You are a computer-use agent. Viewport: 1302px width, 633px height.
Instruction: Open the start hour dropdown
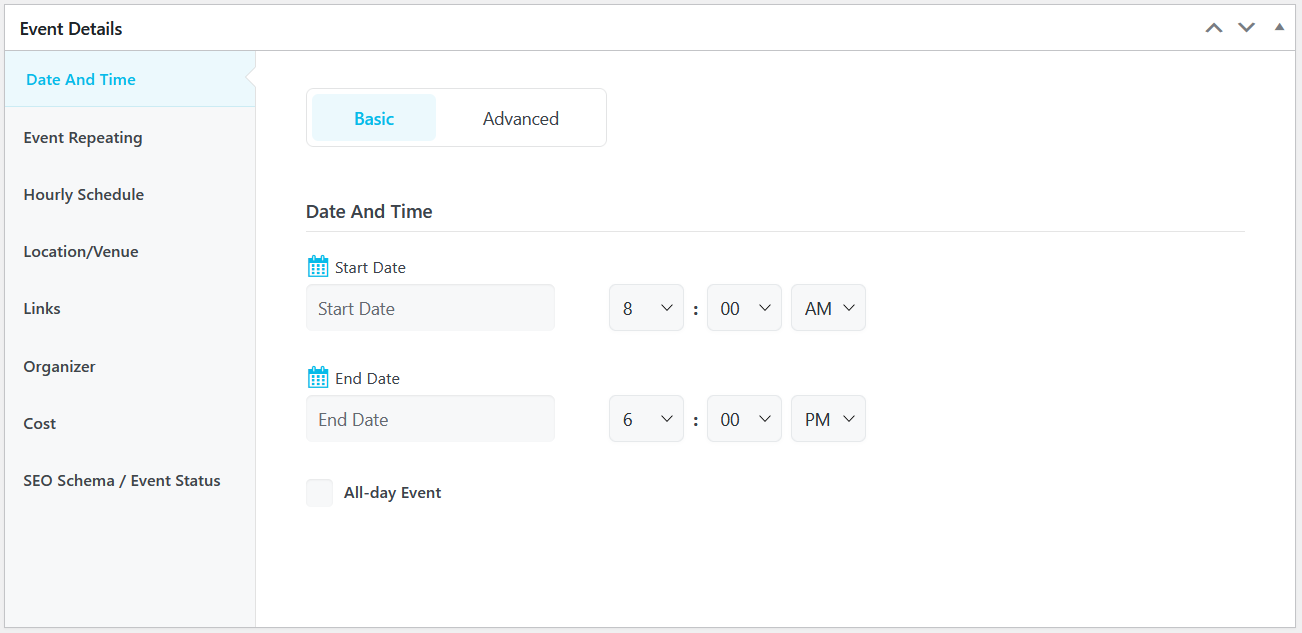pos(646,308)
